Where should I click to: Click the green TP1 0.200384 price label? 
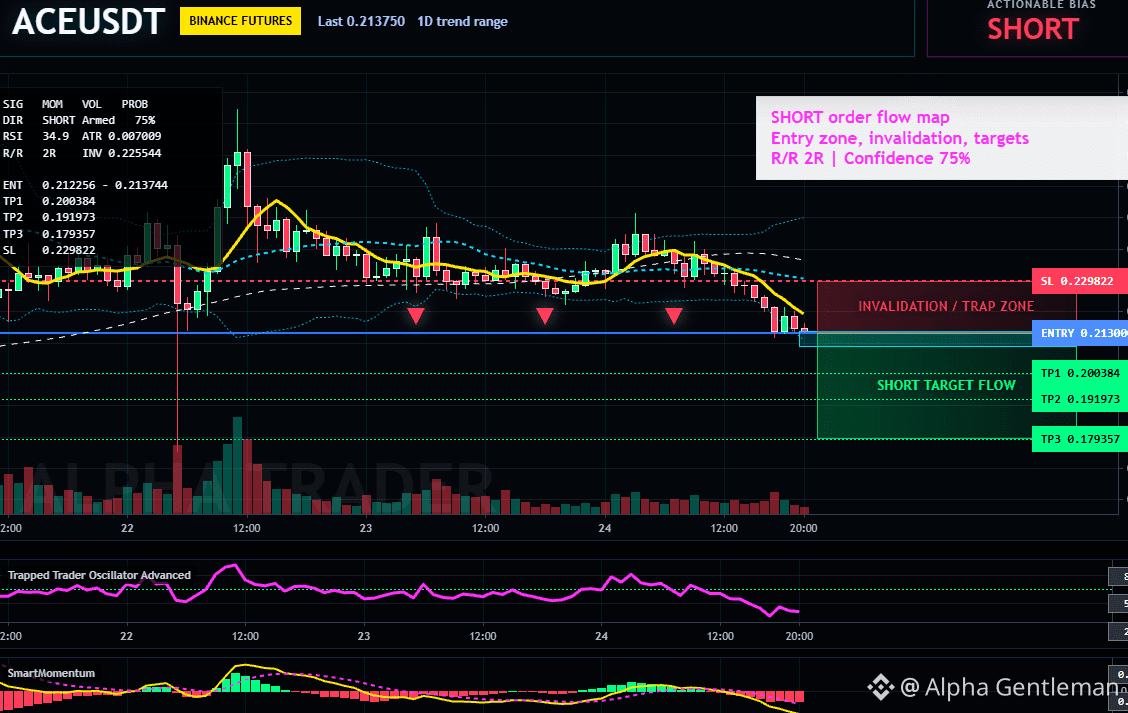[1080, 373]
